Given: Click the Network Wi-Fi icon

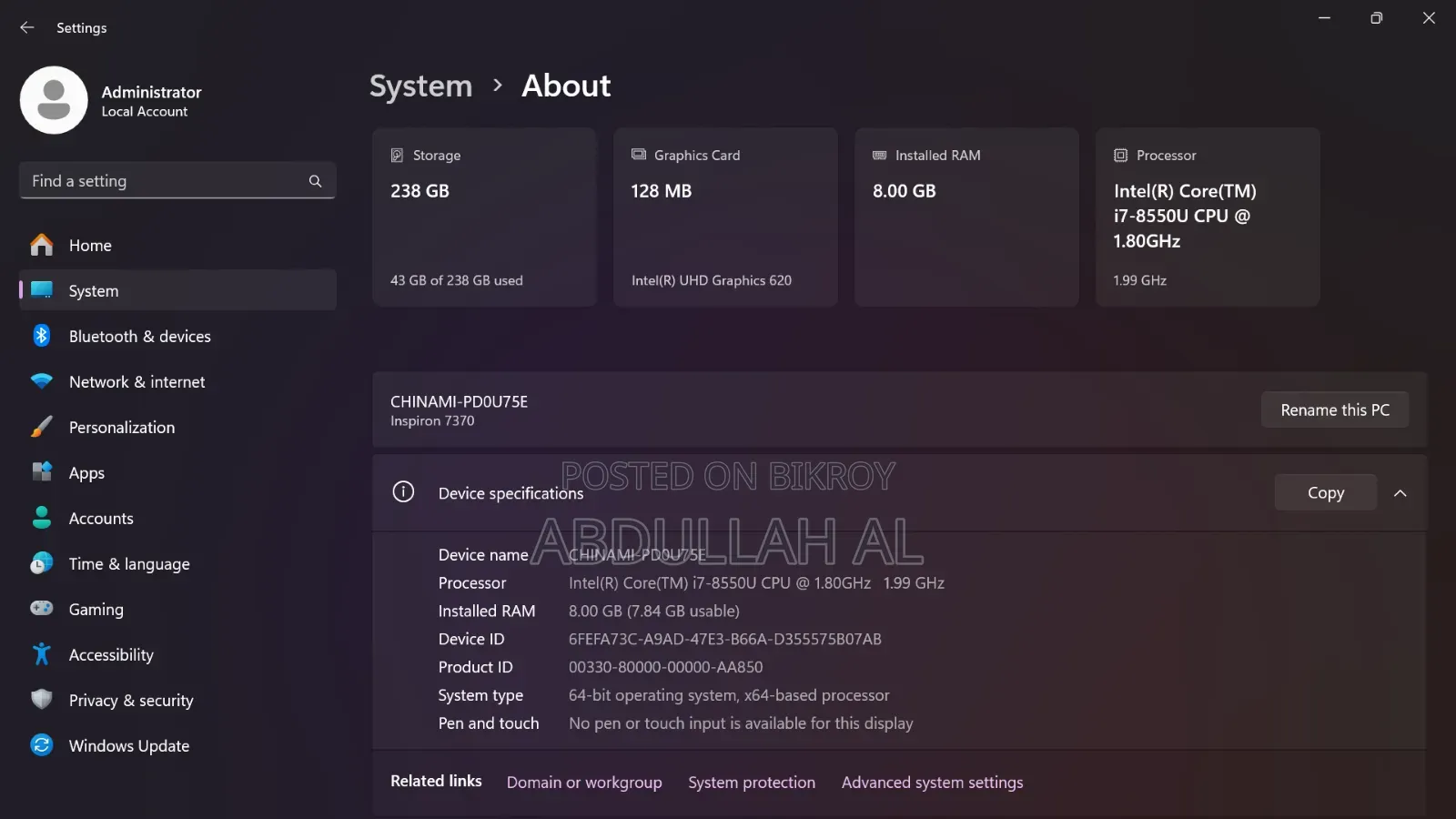Looking at the screenshot, I should coord(42,381).
